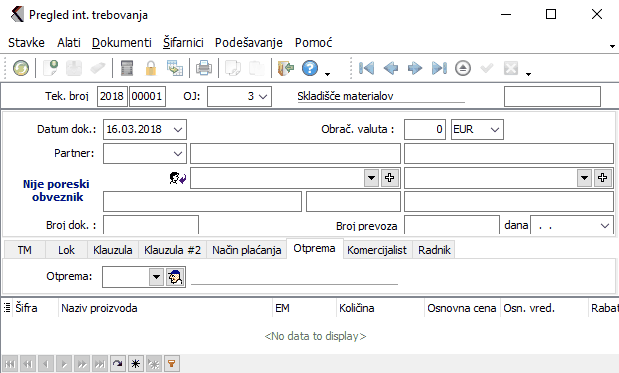Switch to the Lok tab
The width and height of the screenshot is (619, 373).
[66, 250]
